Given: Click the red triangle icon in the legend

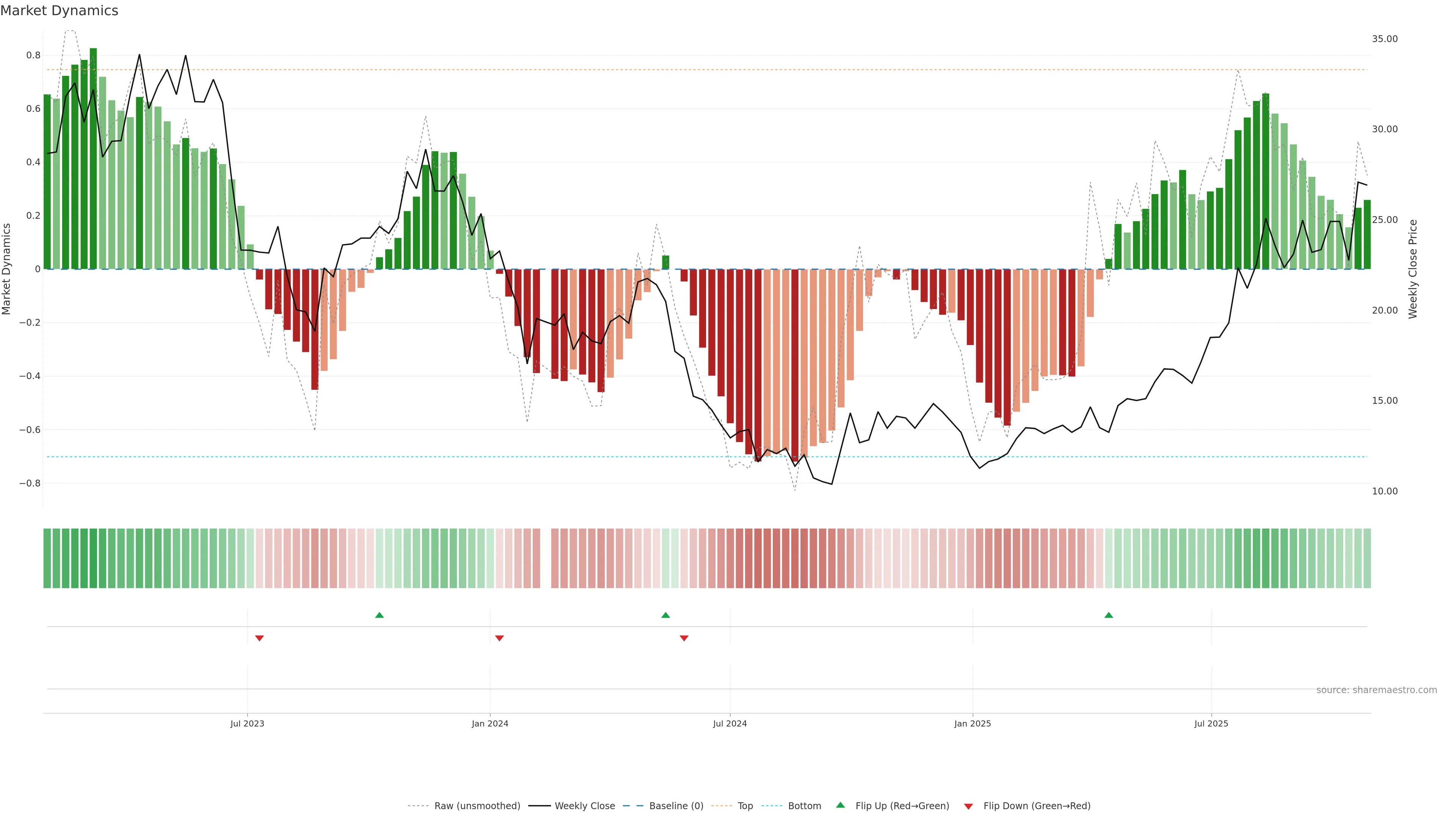Looking at the screenshot, I should [968, 806].
